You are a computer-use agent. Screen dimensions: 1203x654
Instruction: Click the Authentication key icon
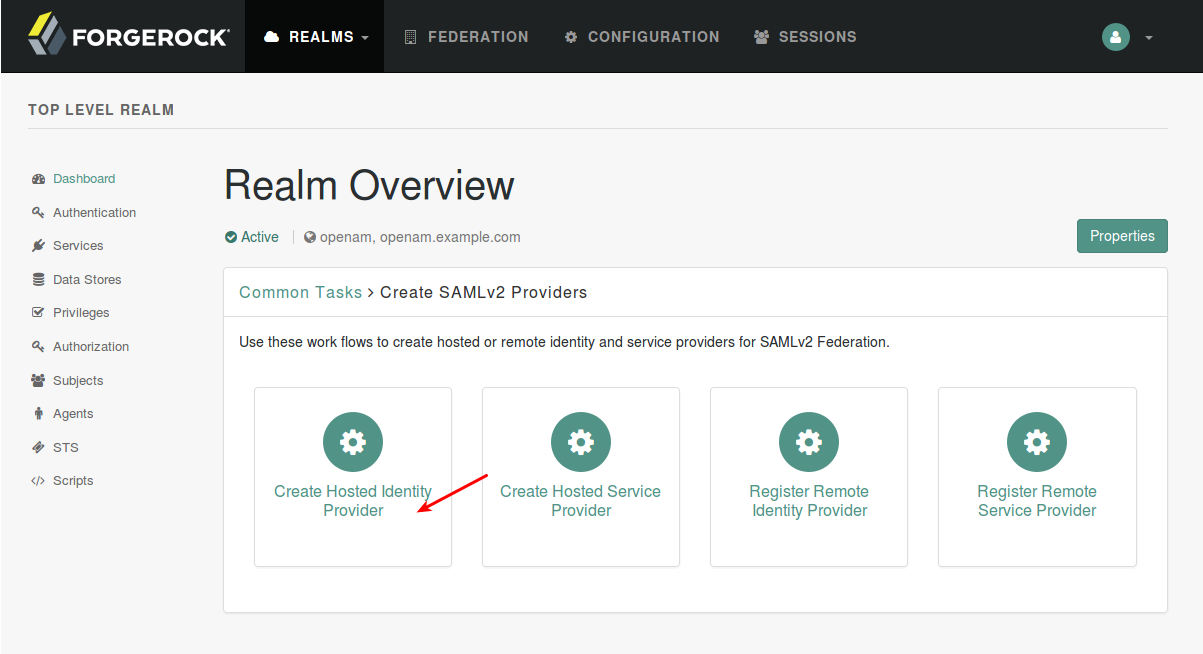point(38,213)
